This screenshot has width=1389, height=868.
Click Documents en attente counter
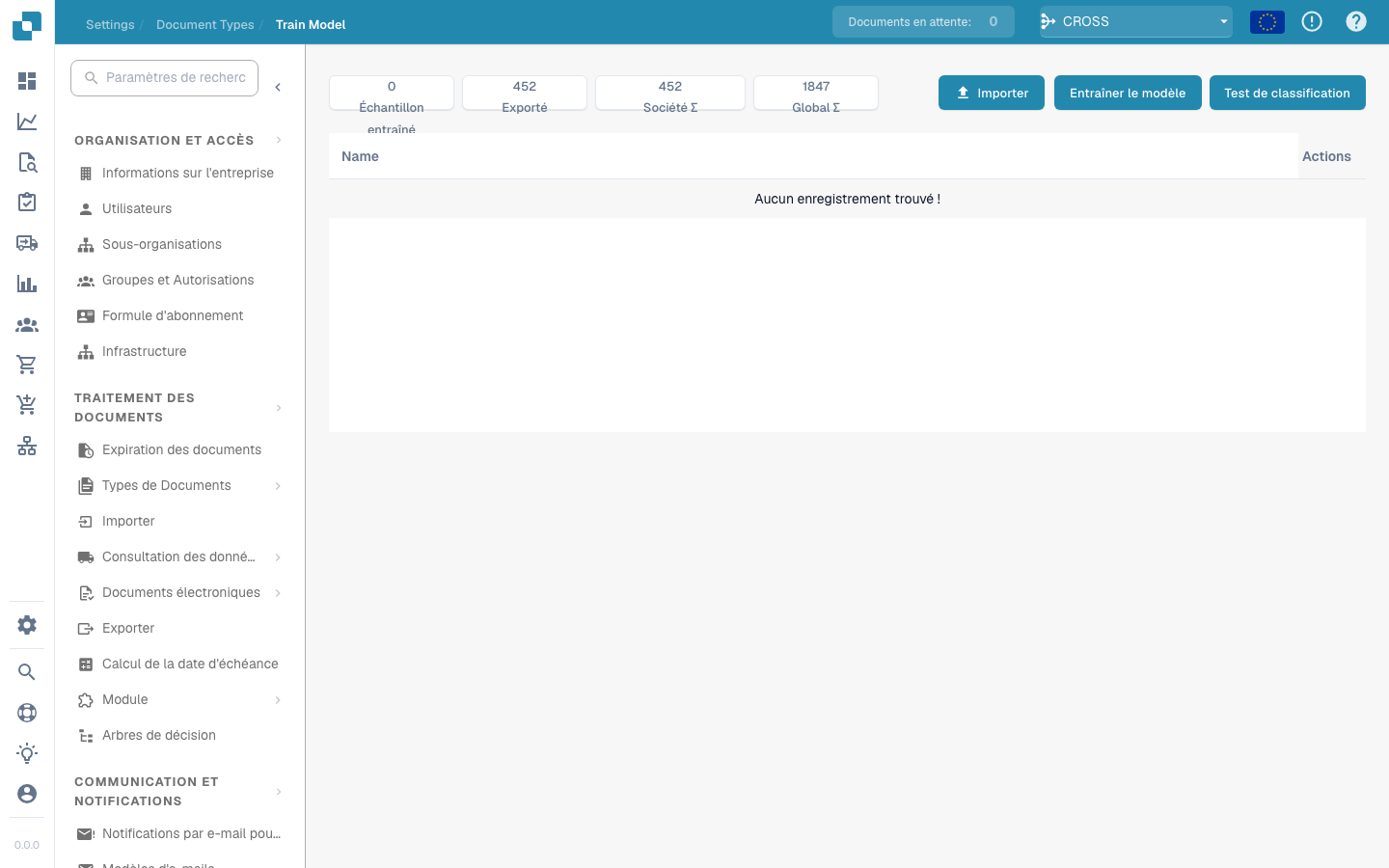tap(923, 21)
